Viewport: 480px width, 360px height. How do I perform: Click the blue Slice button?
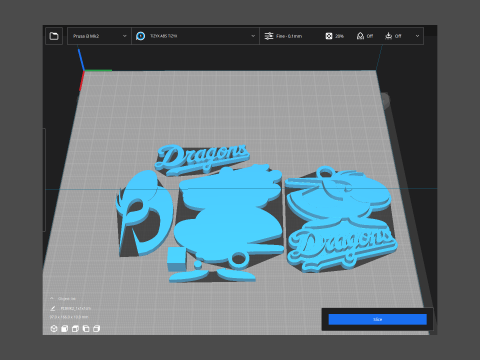pyautogui.click(x=377, y=319)
